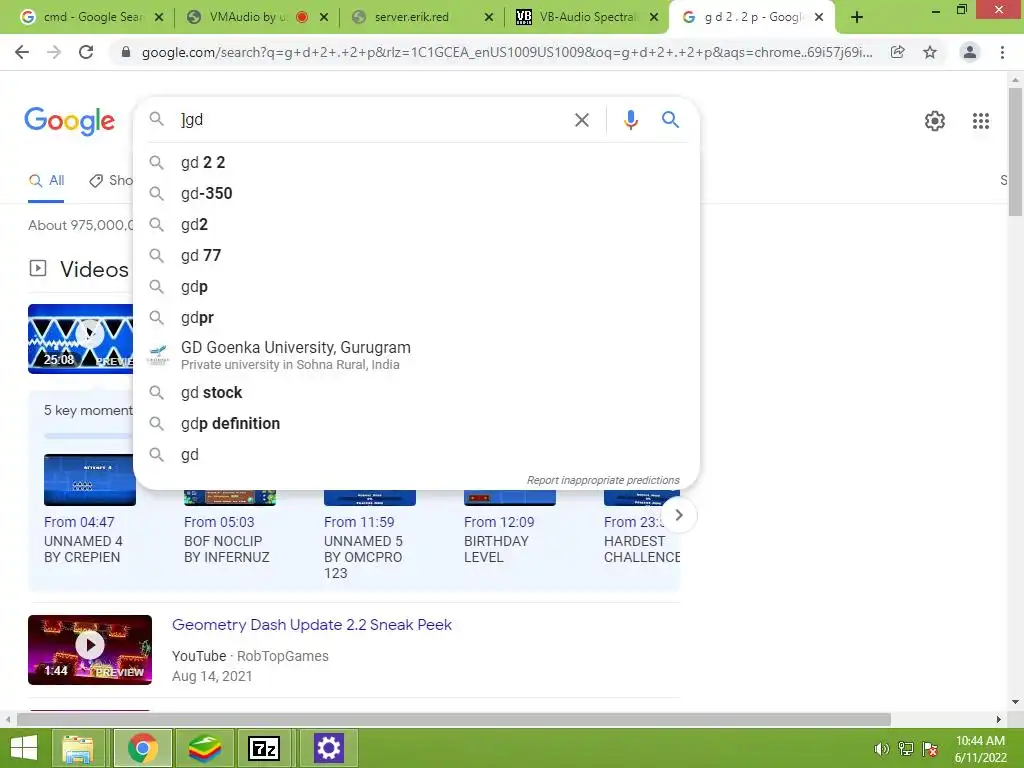Open BlueStacks from the taskbar
Screen dimensions: 1024x768
tap(204, 748)
